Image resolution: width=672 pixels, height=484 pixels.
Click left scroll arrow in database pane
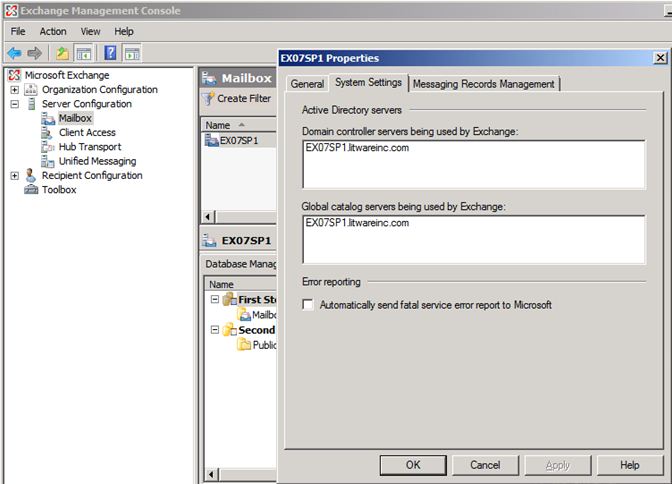(x=211, y=474)
